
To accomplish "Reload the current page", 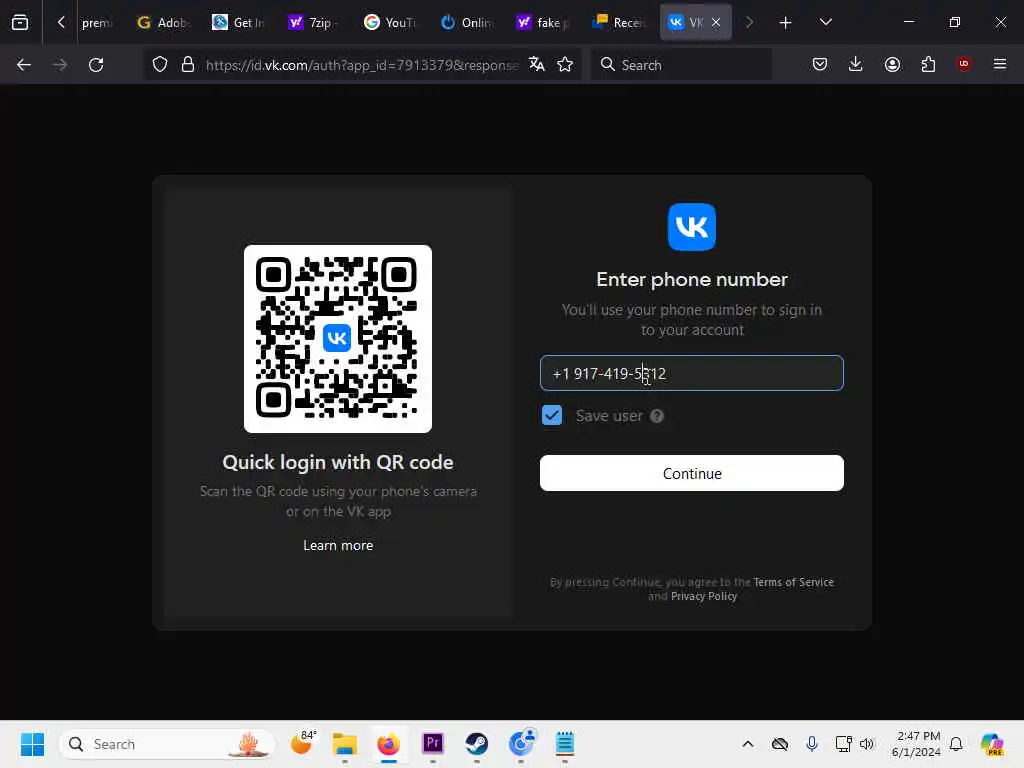I will (x=96, y=65).
